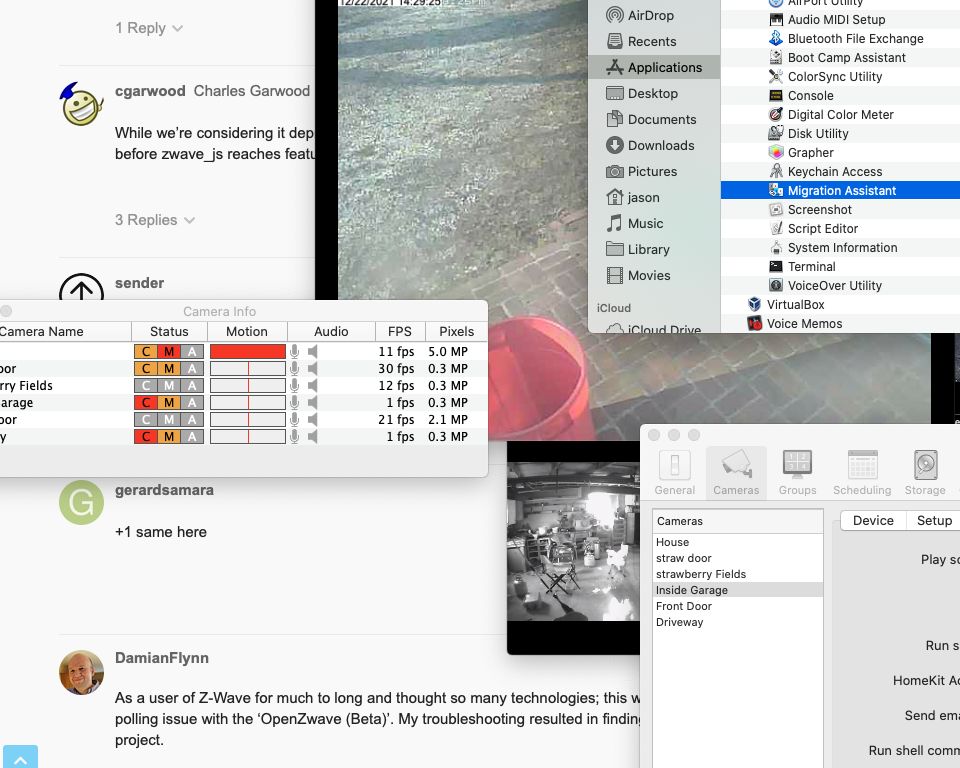Toggle M status on 21 fps camera row
The image size is (960, 768).
[x=169, y=420]
